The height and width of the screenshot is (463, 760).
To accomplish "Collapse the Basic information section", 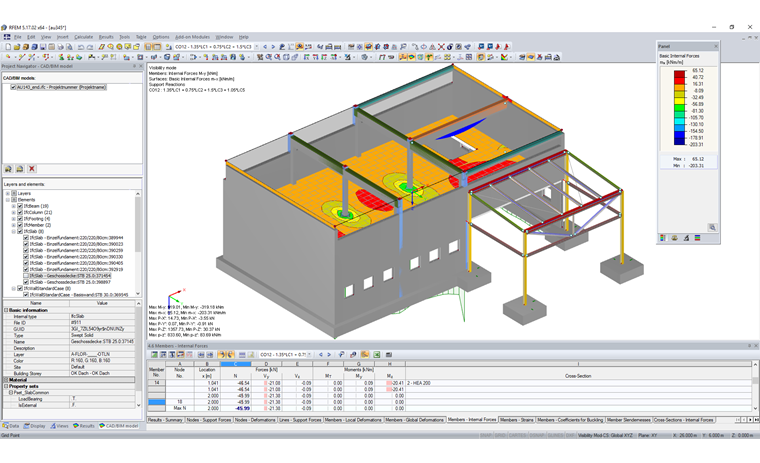I will pyautogui.click(x=6, y=310).
